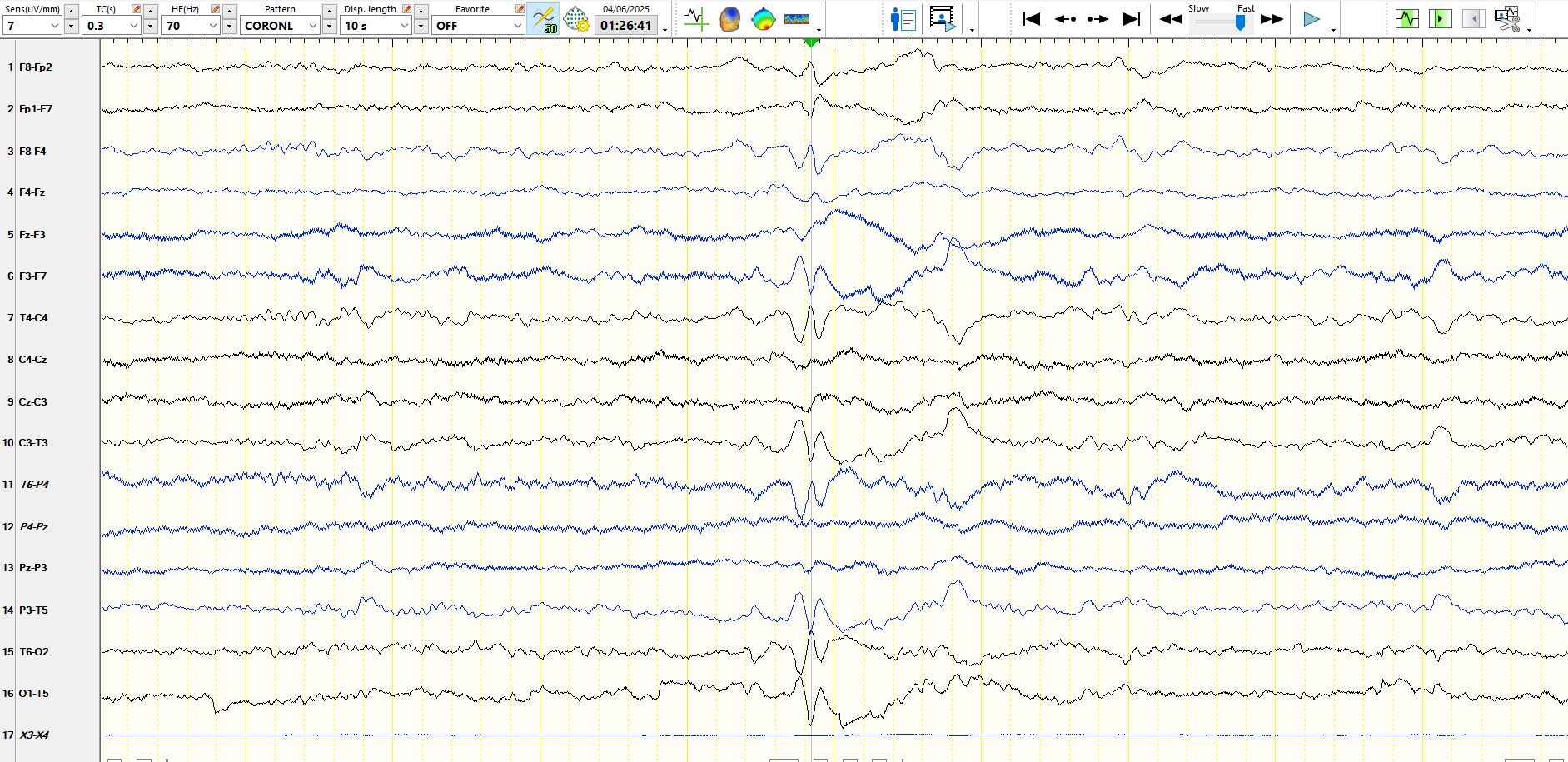This screenshot has width=1568, height=762.
Task: Switch to the next Pattern using the down arrow
Action: point(329,26)
